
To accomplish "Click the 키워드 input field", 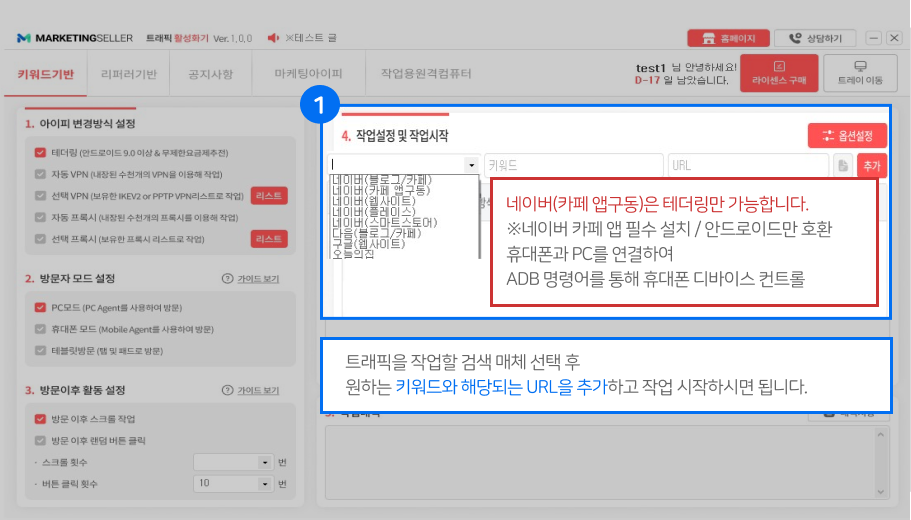I will pyautogui.click(x=573, y=166).
